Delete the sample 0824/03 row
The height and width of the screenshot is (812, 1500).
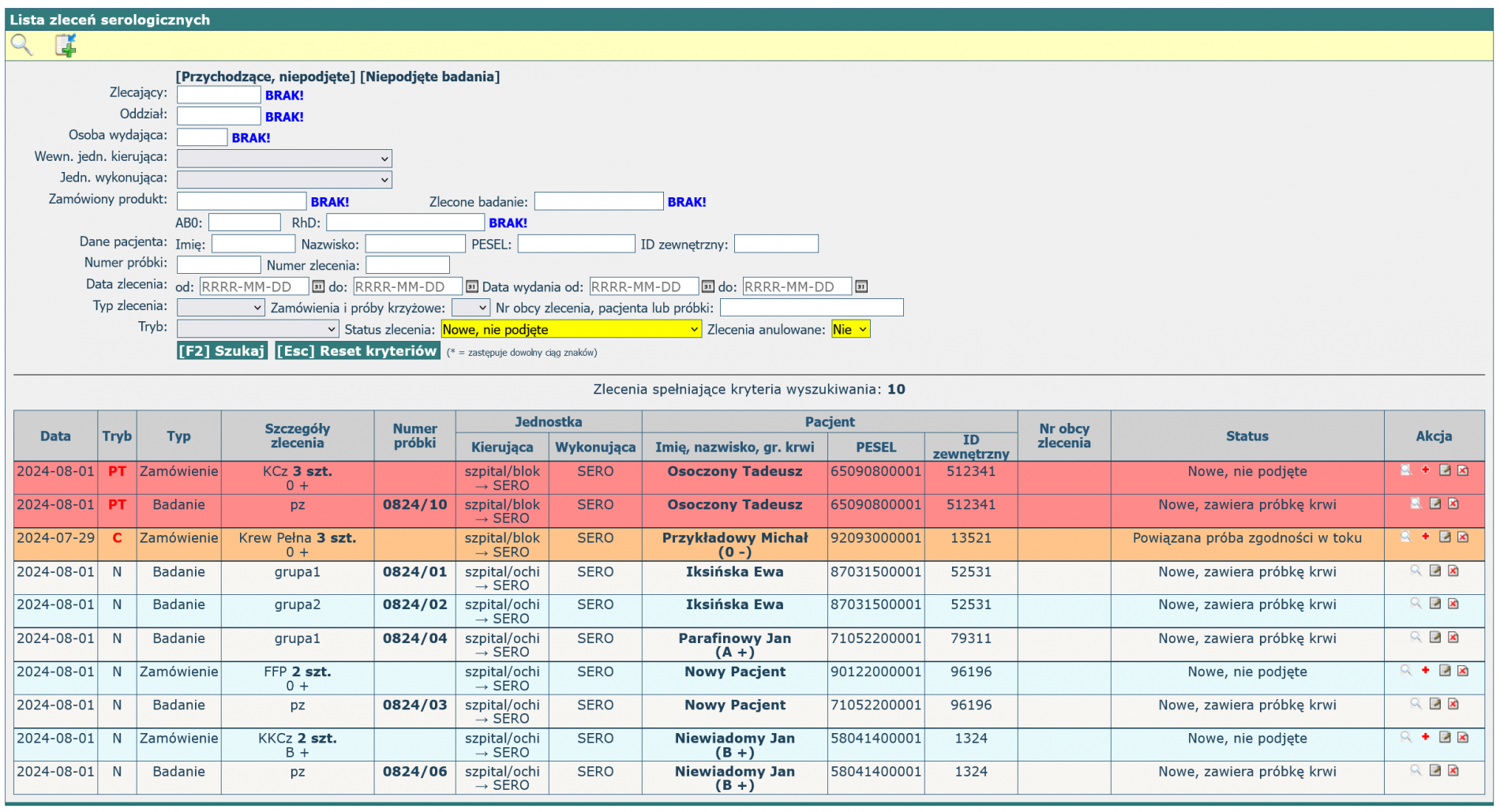pyautogui.click(x=1453, y=704)
